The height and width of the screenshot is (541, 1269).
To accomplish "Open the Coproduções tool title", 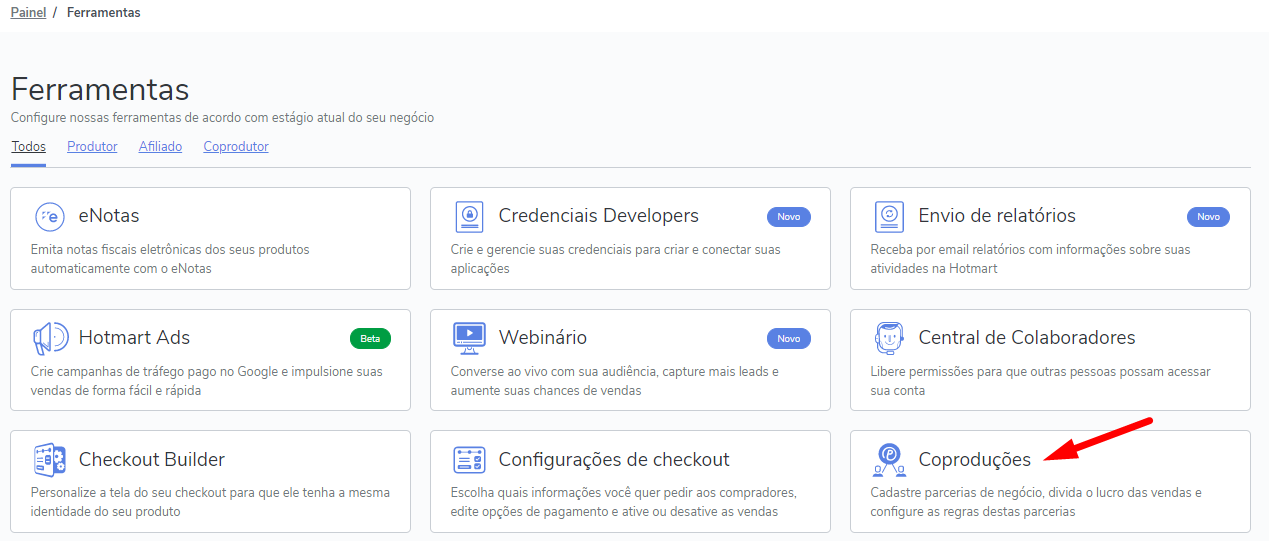I will point(975,460).
